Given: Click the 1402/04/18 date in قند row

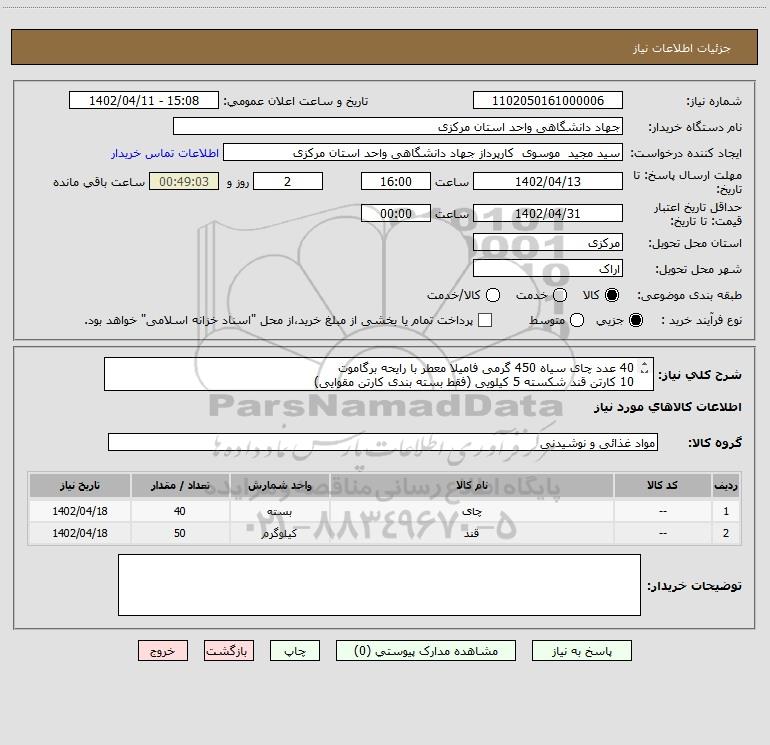Looking at the screenshot, I should [x=80, y=533].
